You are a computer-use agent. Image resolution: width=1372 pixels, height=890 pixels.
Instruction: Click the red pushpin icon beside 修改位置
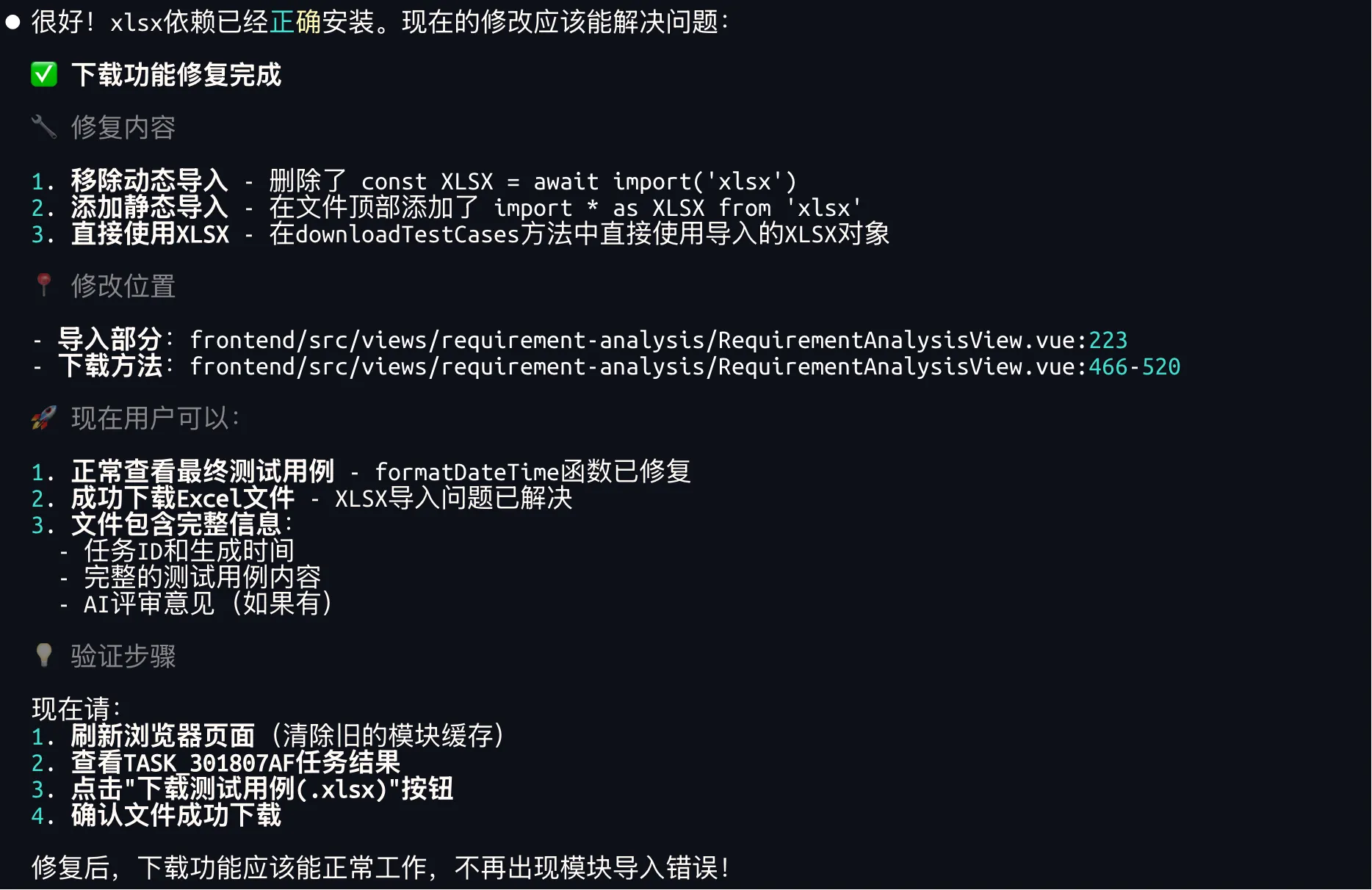pyautogui.click(x=44, y=285)
